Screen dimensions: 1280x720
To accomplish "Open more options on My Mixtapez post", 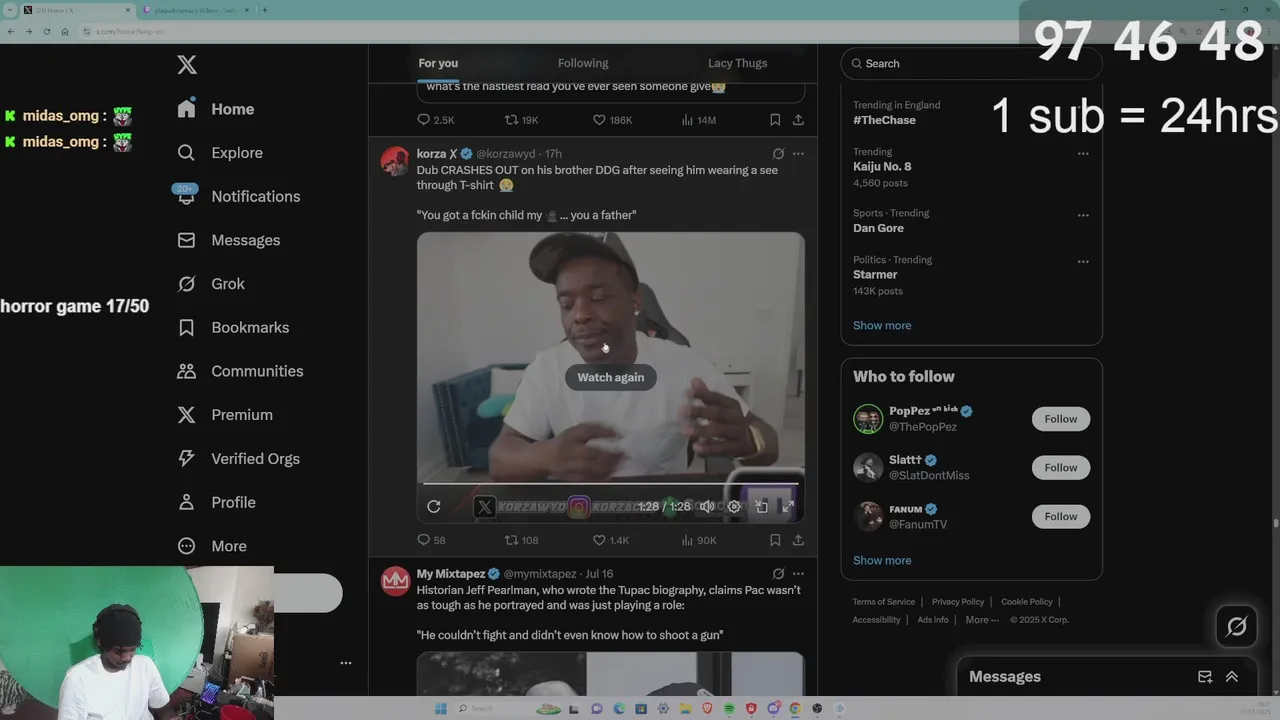I will pos(798,574).
